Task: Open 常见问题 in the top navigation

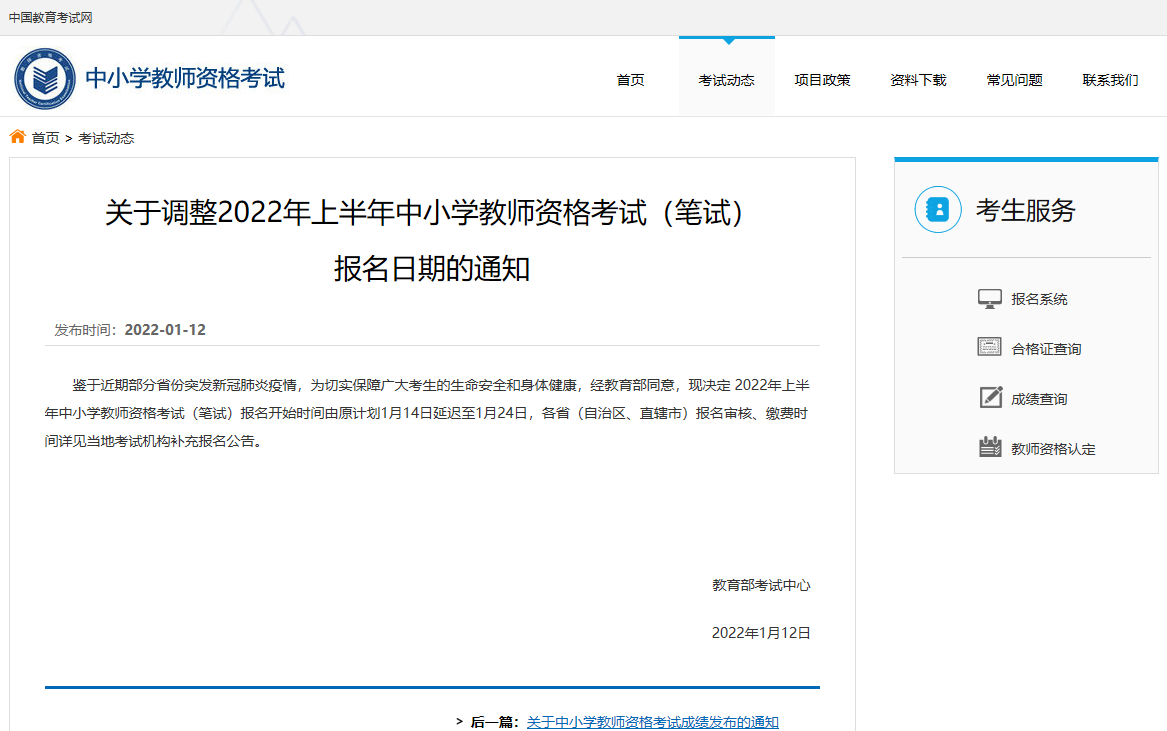Action: [x=1014, y=80]
